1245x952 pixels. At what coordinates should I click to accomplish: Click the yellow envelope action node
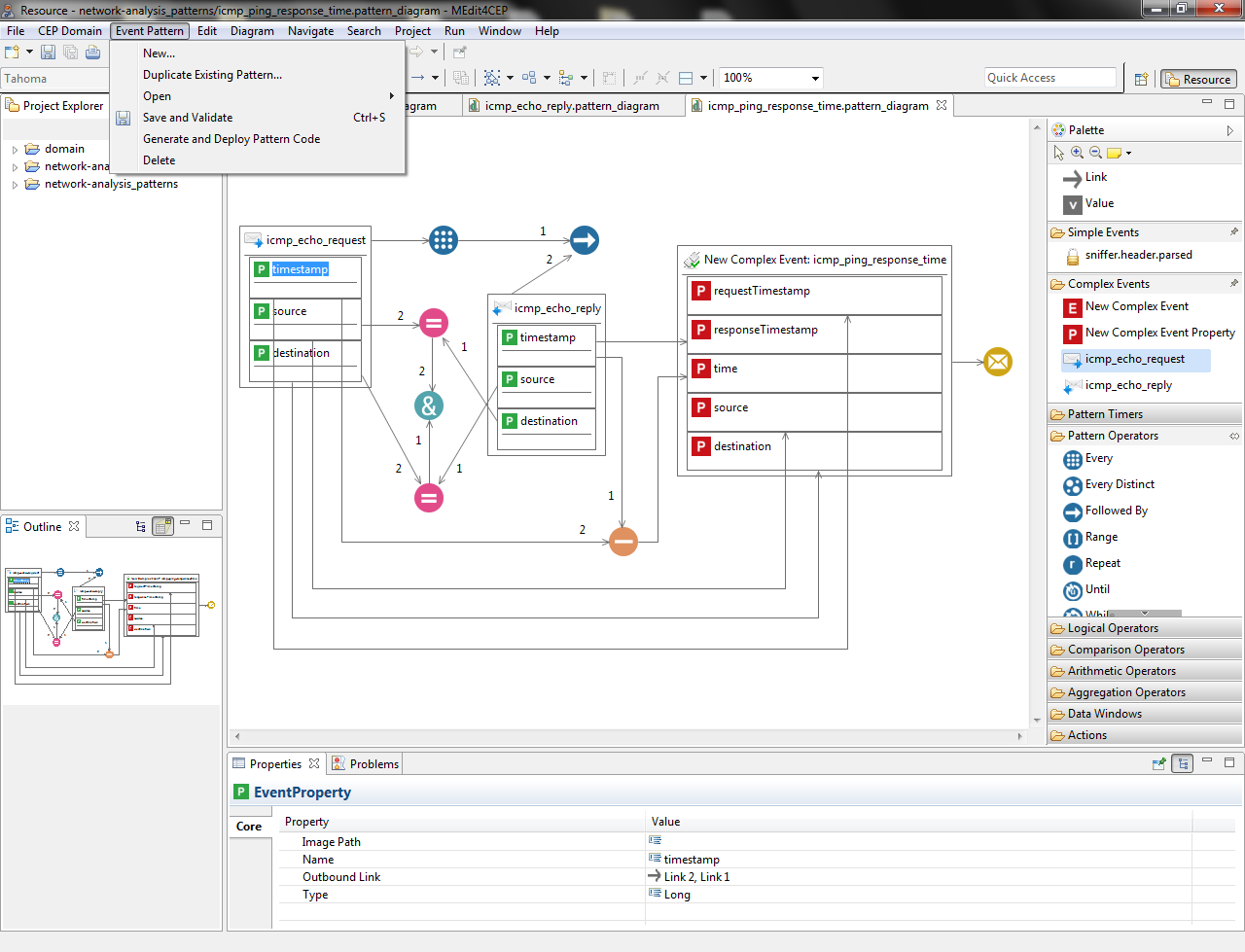coord(998,362)
